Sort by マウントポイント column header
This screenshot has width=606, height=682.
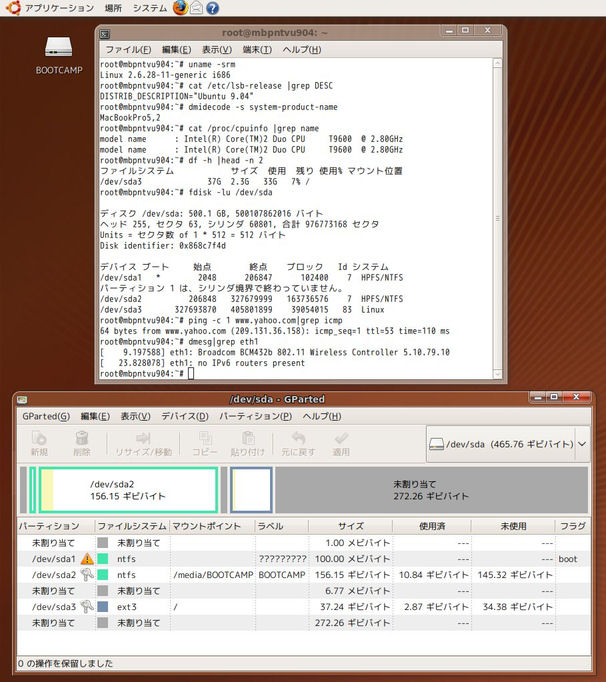tap(212, 526)
